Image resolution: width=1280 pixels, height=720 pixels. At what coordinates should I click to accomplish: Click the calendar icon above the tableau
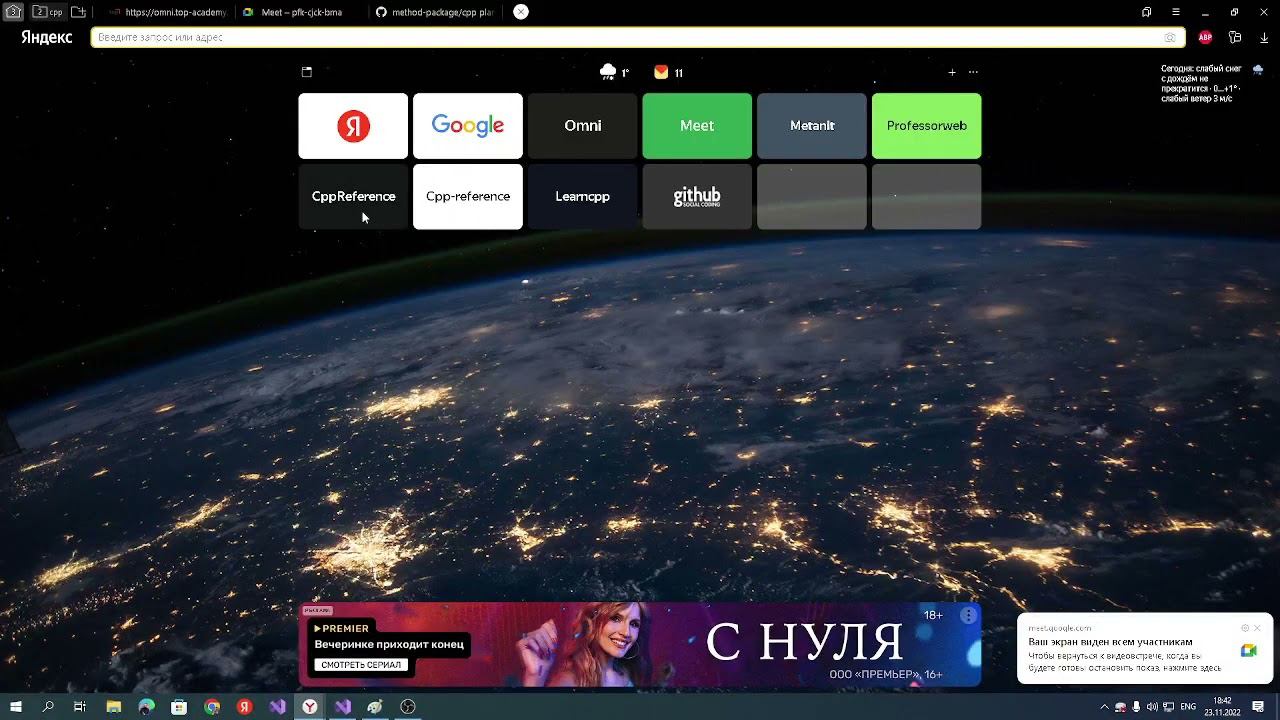pyautogui.click(x=307, y=72)
